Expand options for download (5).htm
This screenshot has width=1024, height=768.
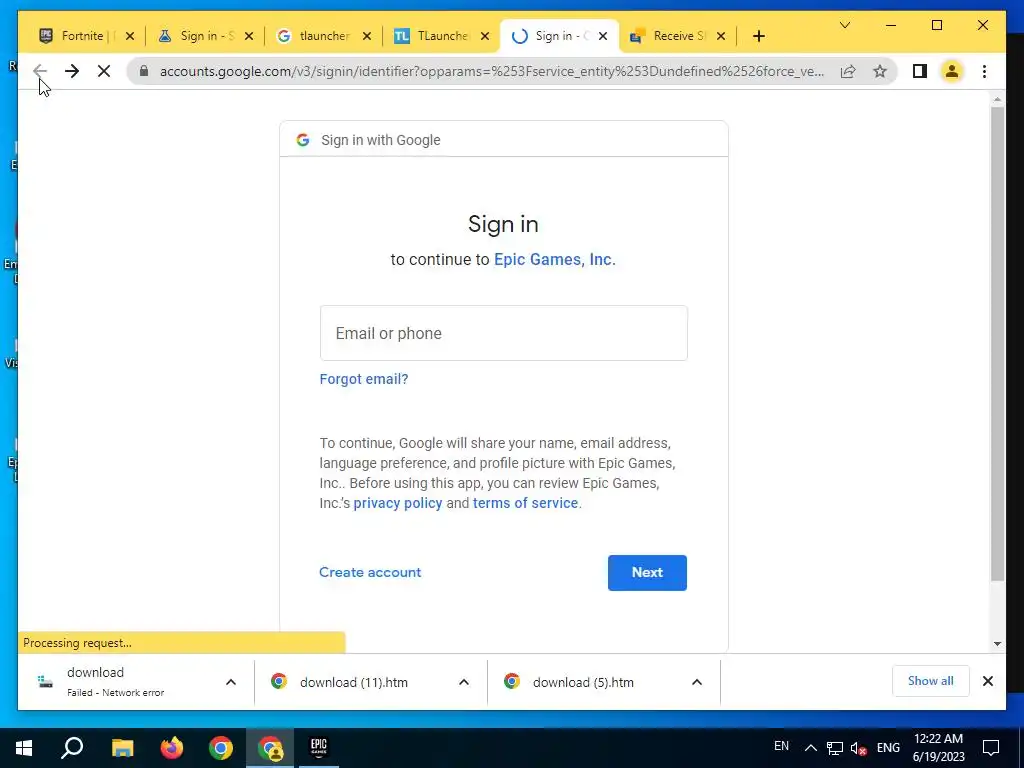(697, 682)
